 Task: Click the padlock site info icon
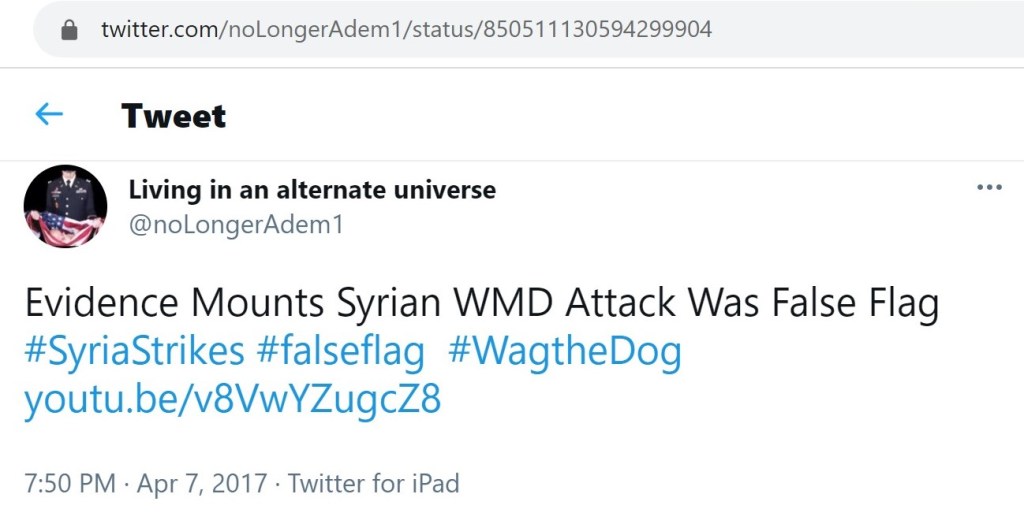(x=69, y=30)
